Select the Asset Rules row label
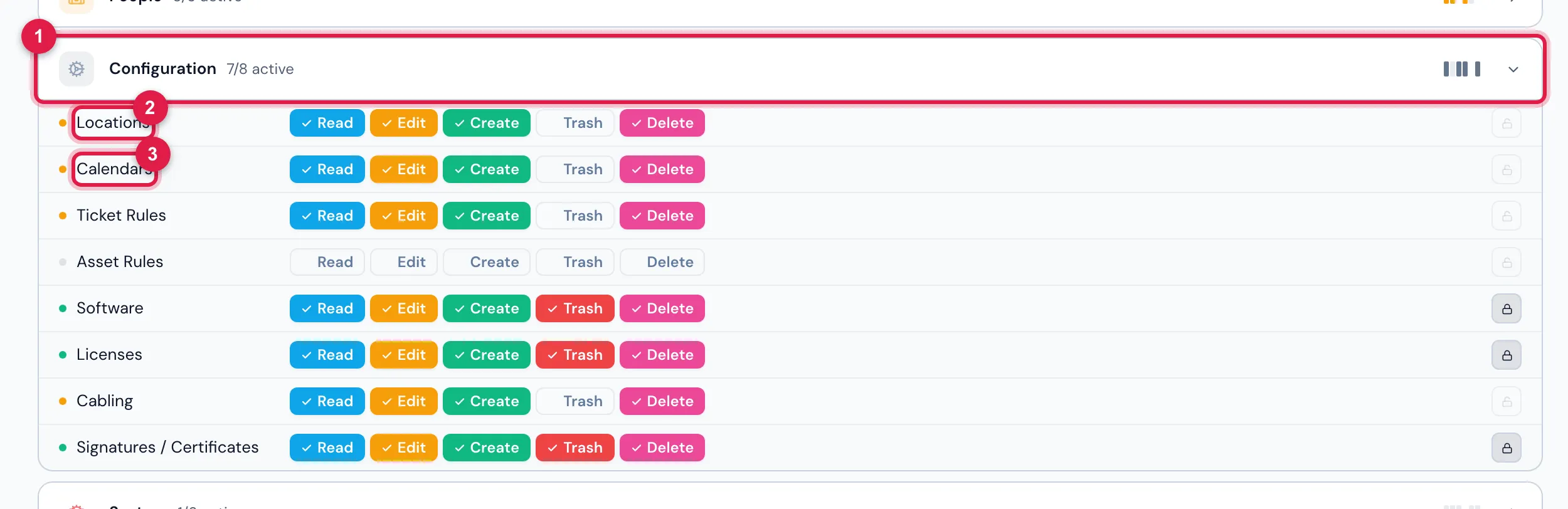The height and width of the screenshot is (509, 1568). coord(120,262)
